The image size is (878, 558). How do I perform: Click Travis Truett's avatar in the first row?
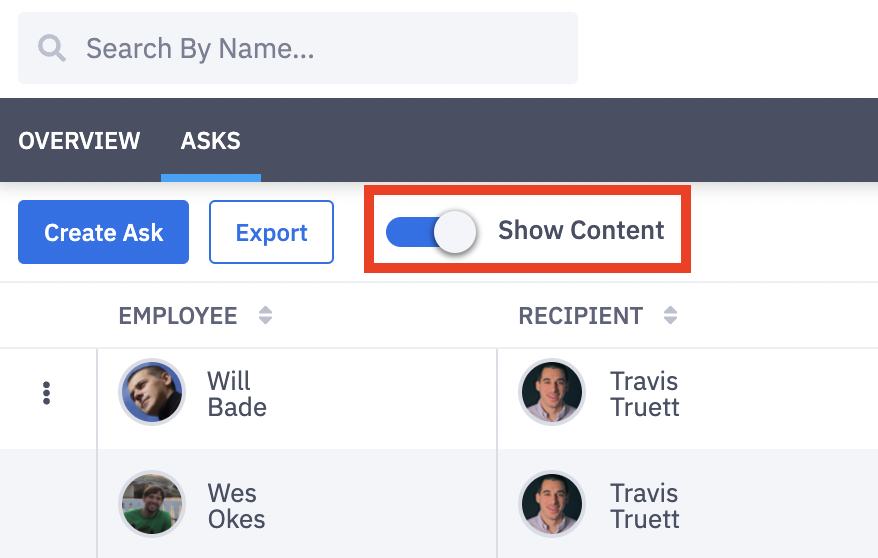[x=552, y=393]
